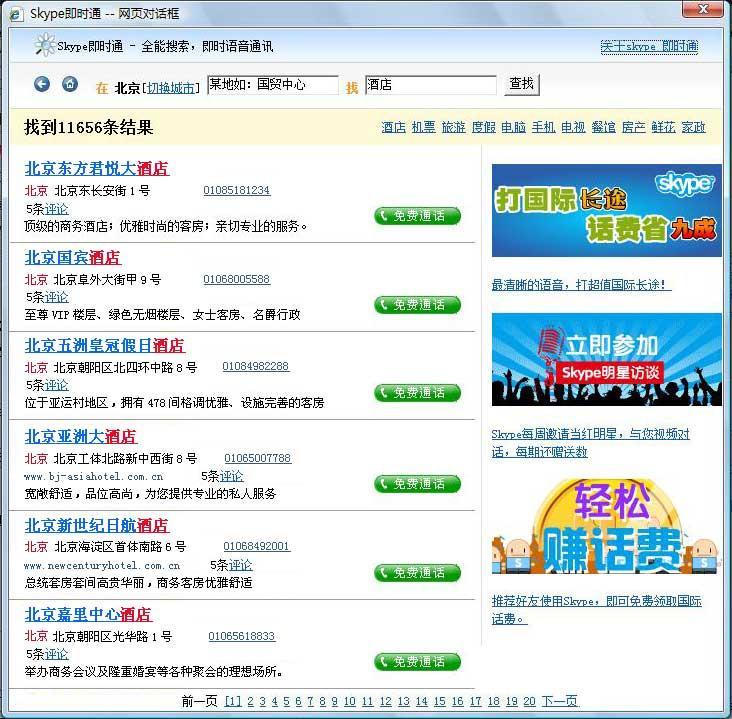Screen dimensions: 732x719
Task: Click the 查找 search button
Action: 522,84
